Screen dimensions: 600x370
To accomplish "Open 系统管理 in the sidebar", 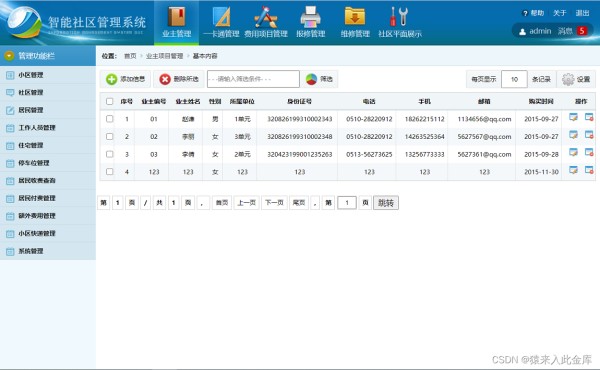I will pos(48,251).
